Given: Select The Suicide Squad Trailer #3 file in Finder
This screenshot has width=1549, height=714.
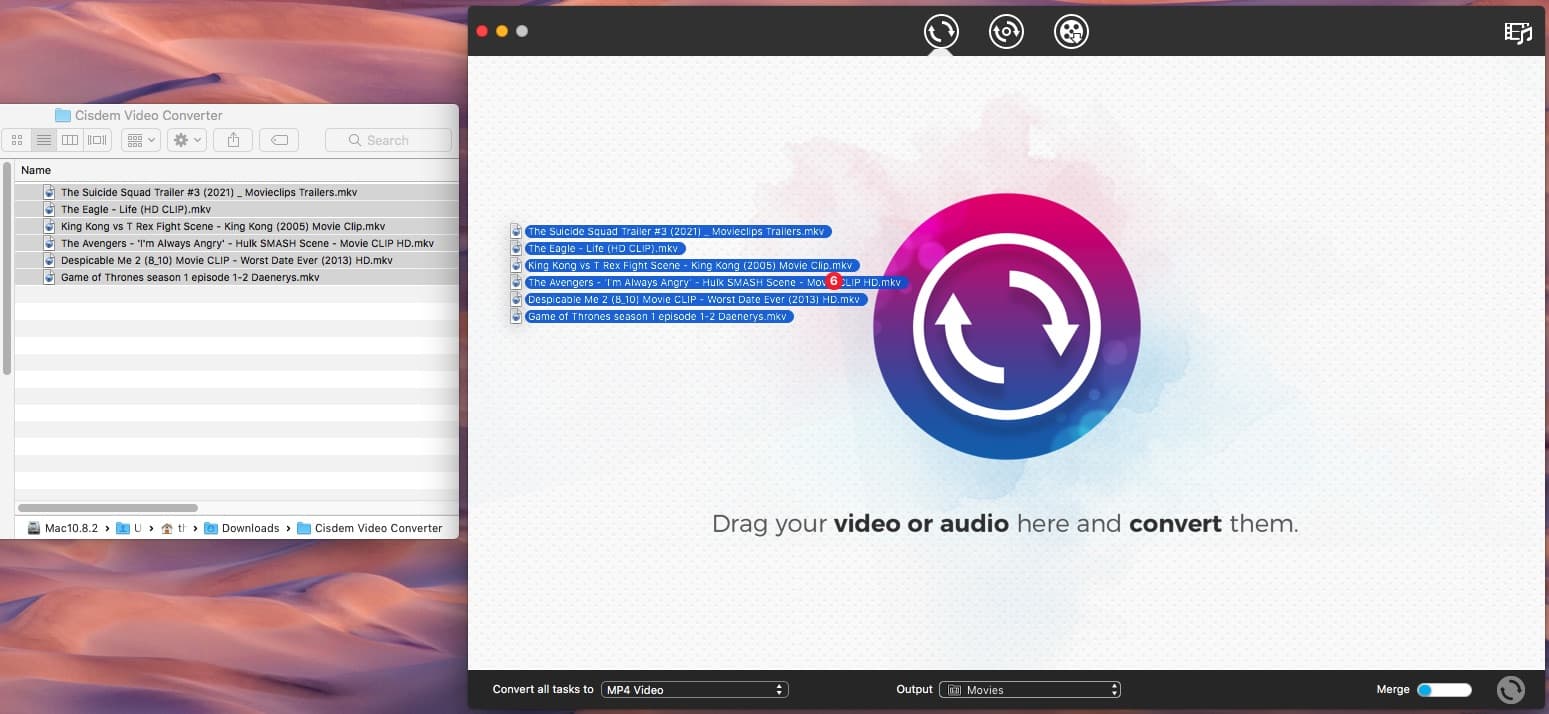Looking at the screenshot, I should (237, 192).
